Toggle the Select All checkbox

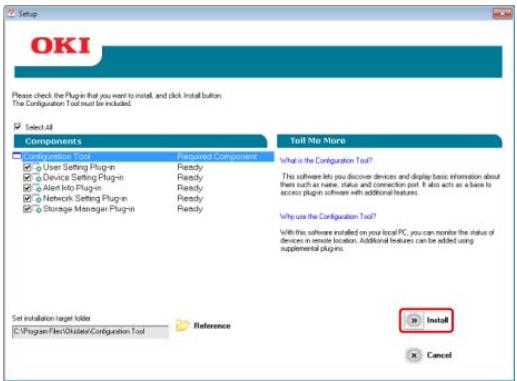pos(17,127)
